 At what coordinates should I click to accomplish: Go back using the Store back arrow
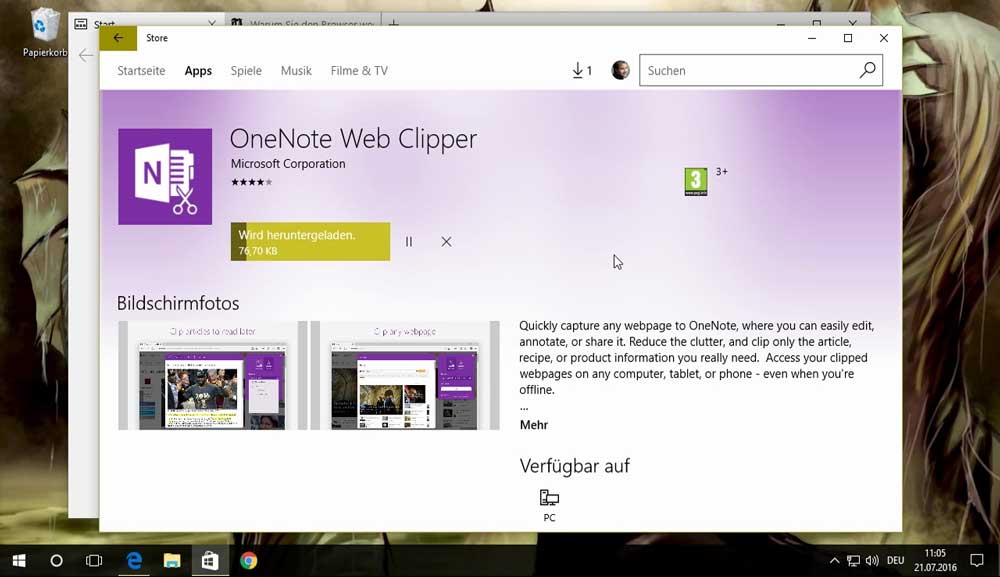coord(118,38)
